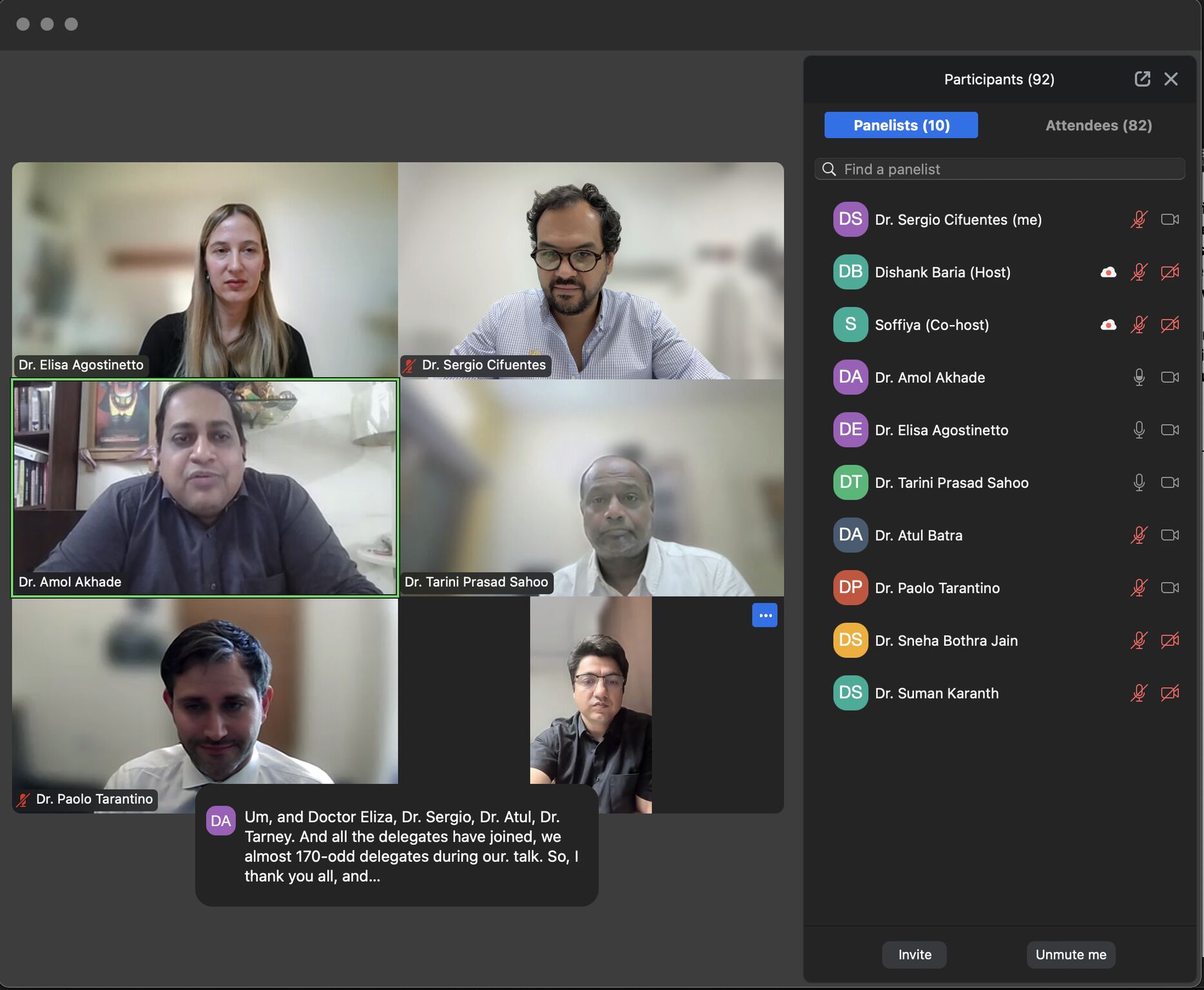Click the Unmute me button
Viewport: 1204px width, 990px height.
1071,955
